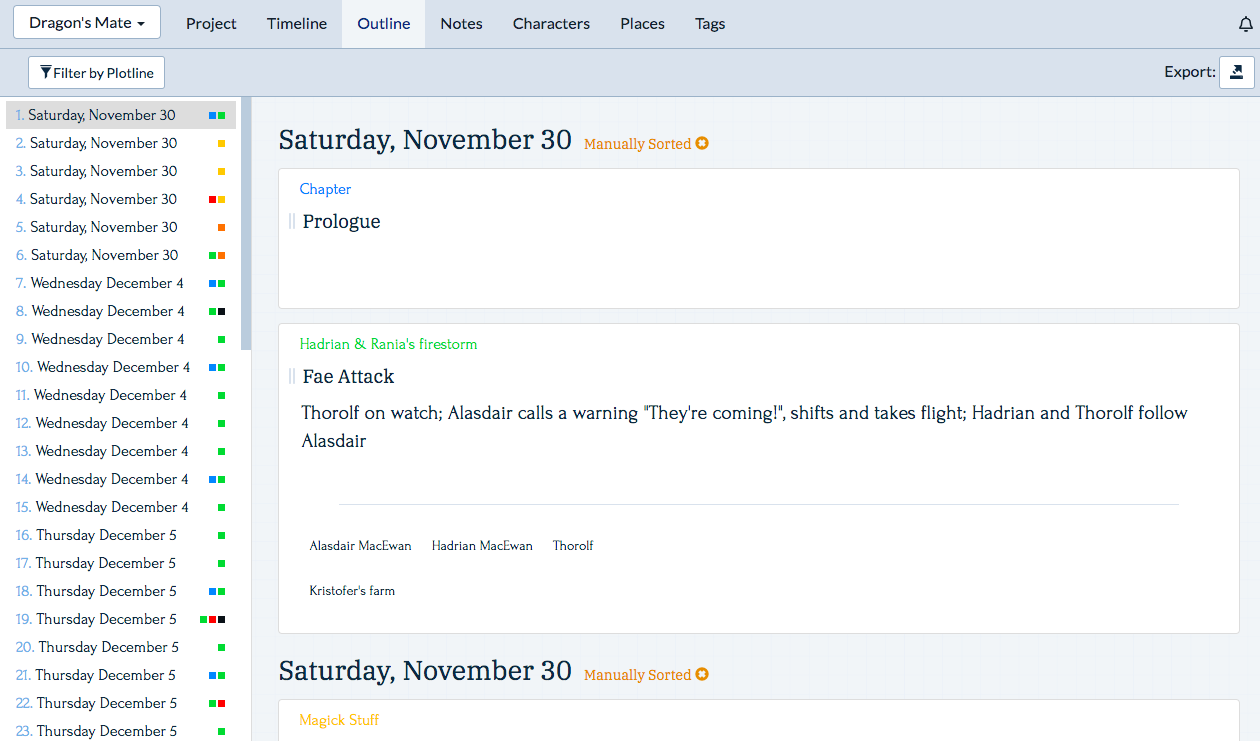Click the Prologue card drag handle
1260x741 pixels.
(292, 221)
